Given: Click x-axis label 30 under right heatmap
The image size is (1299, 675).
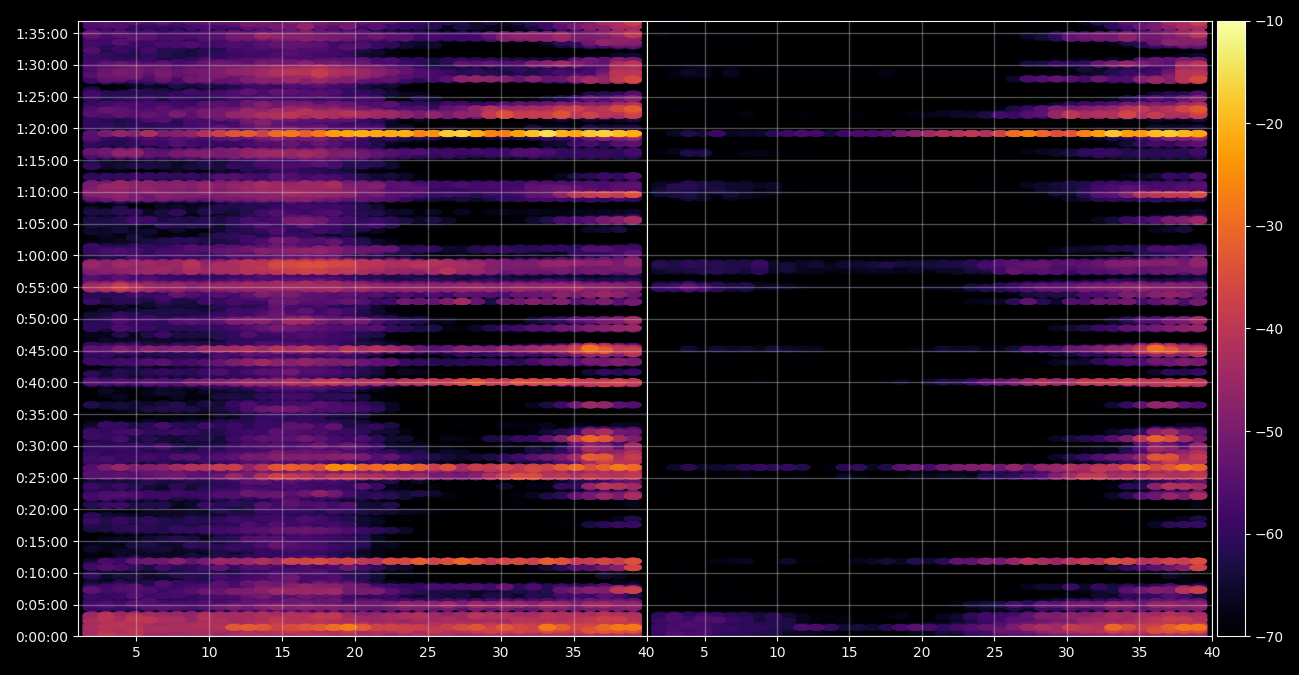Looking at the screenshot, I should pyautogui.click(x=1067, y=653).
